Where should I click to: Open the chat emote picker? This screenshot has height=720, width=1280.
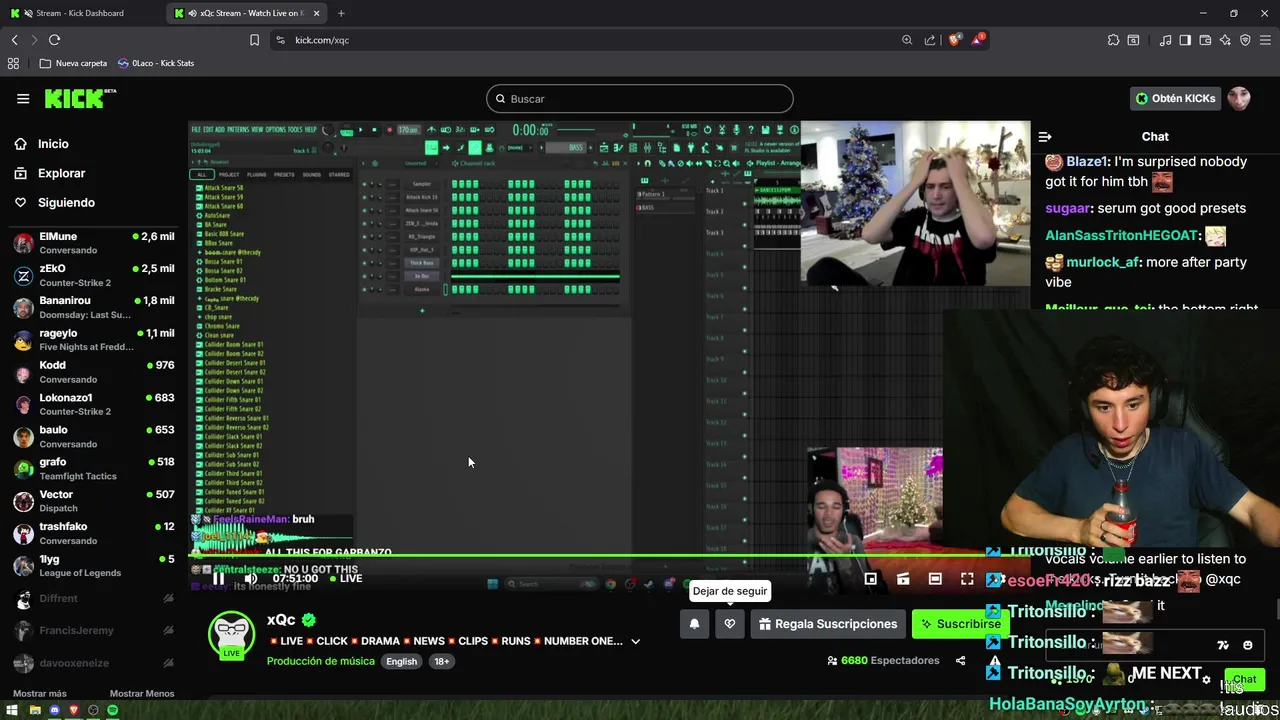tap(1247, 645)
